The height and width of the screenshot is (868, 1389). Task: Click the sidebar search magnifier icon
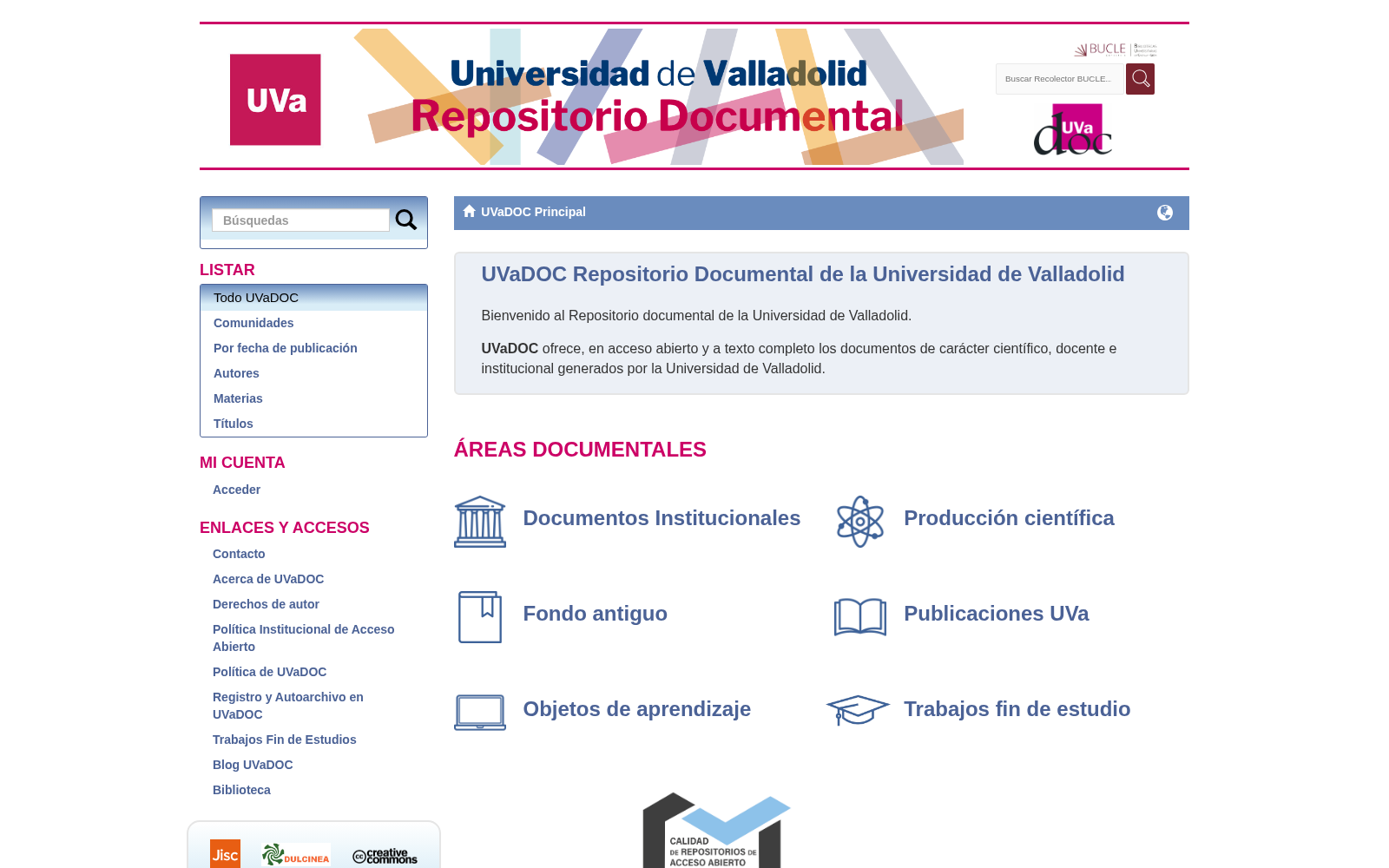click(405, 220)
